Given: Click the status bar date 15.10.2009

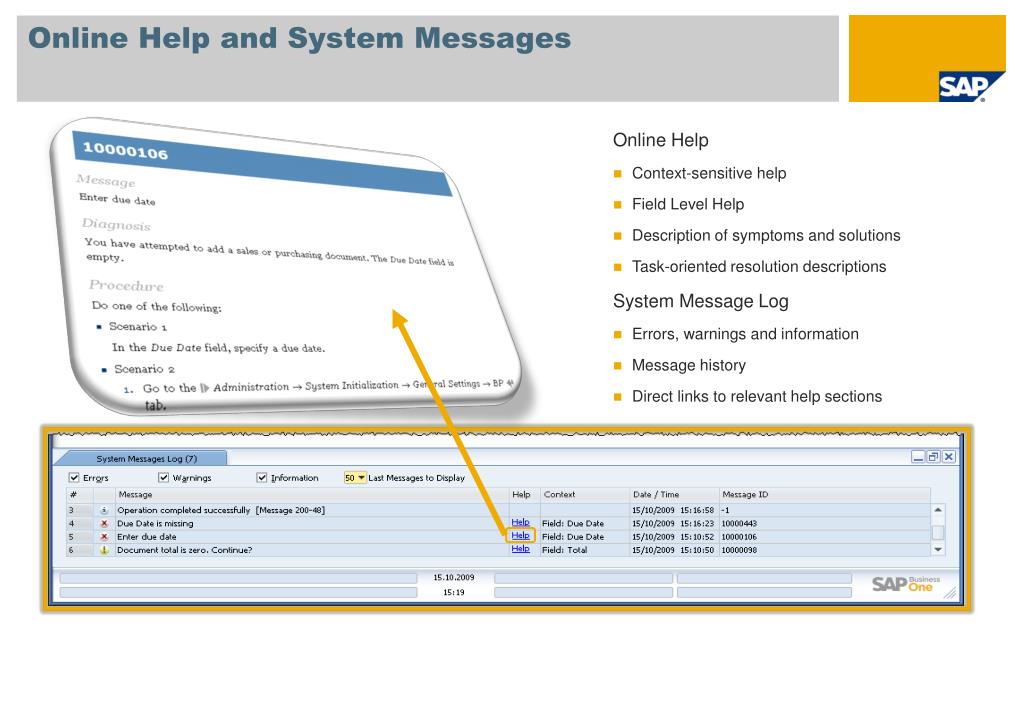Looking at the screenshot, I should coord(454,577).
